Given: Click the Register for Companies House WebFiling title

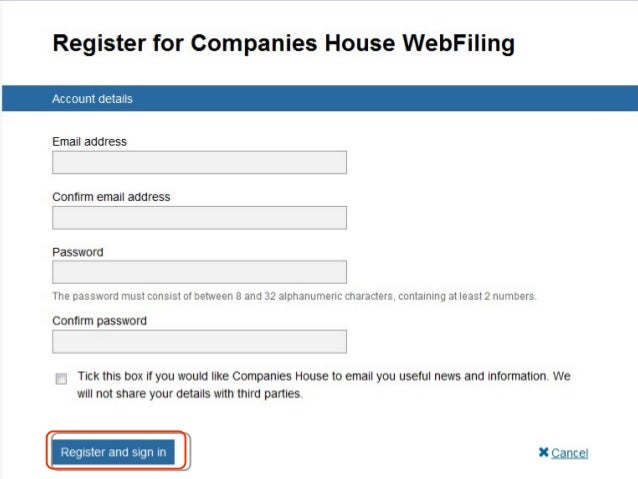Looking at the screenshot, I should pyautogui.click(x=284, y=44).
